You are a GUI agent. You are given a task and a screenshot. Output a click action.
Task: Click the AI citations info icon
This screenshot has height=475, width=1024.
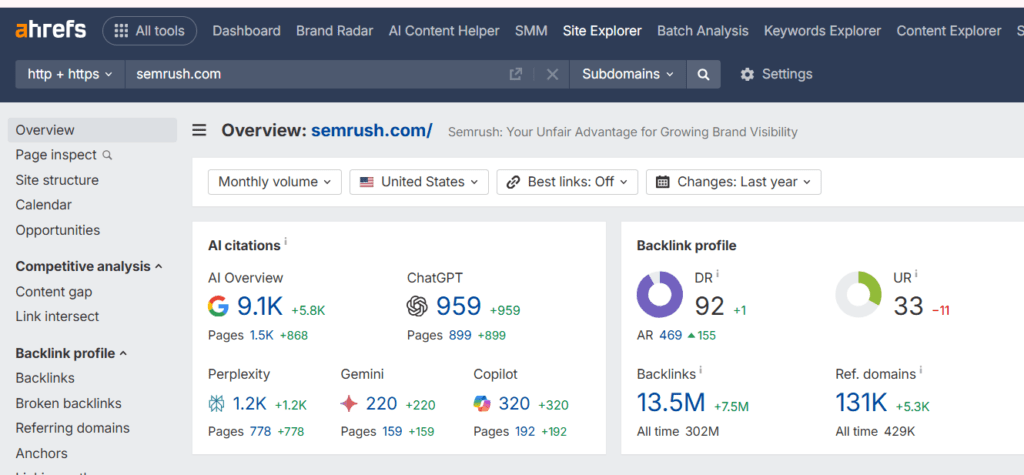285,242
